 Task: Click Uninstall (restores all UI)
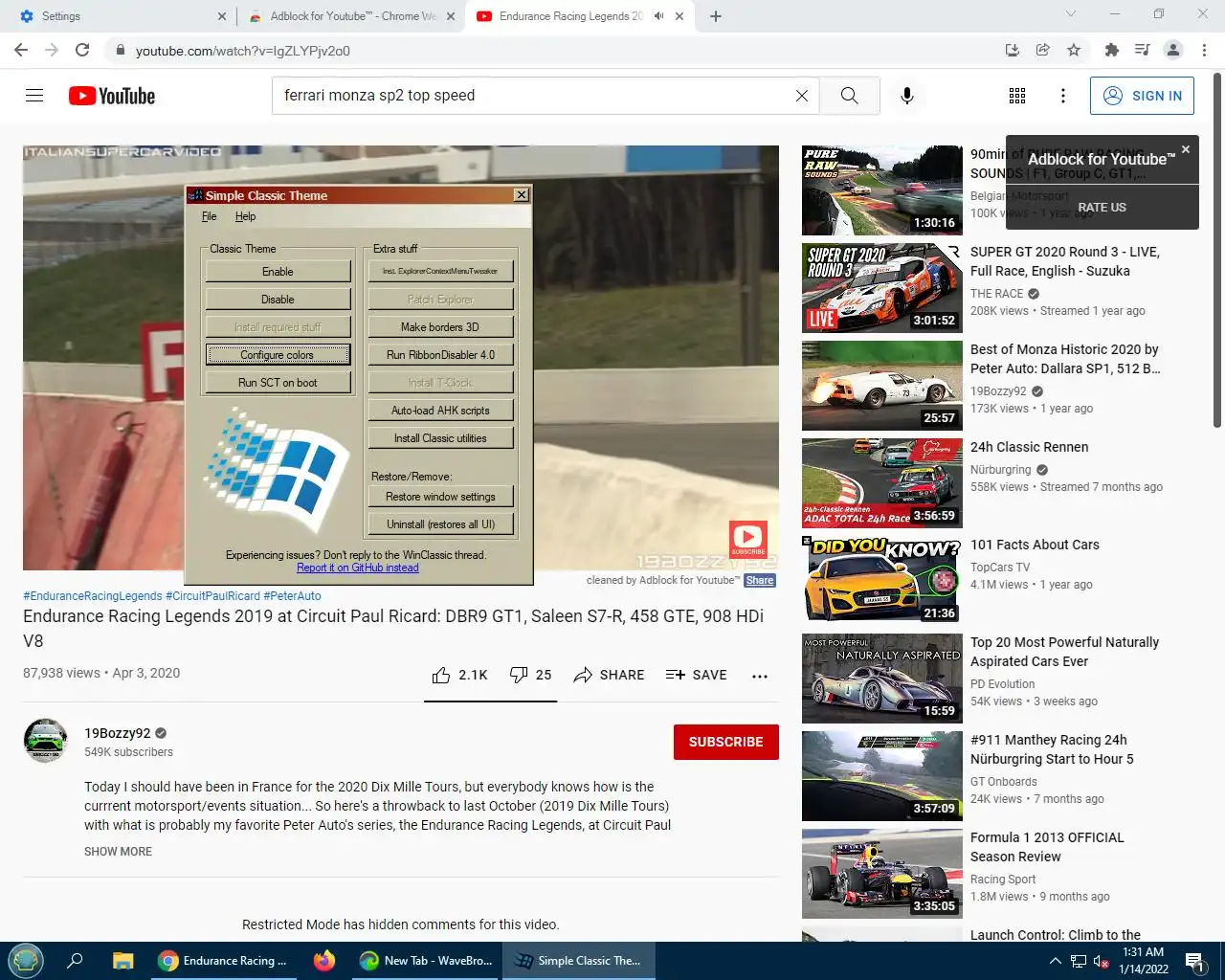[440, 524]
